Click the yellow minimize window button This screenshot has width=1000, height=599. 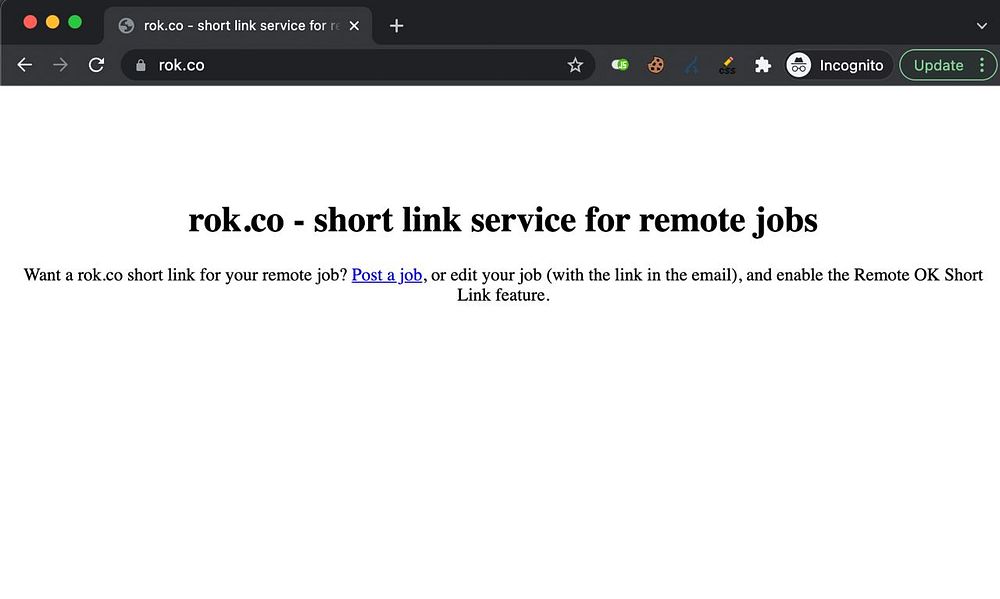52,22
